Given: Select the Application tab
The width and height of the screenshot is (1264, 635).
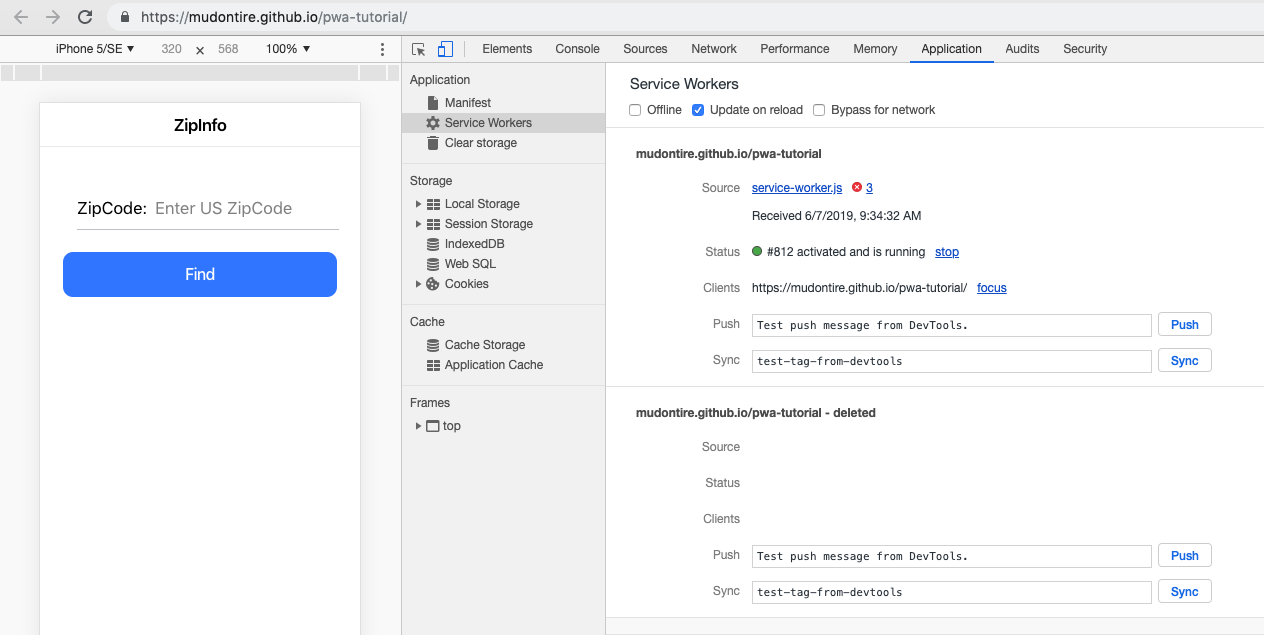Looking at the screenshot, I should point(951,49).
